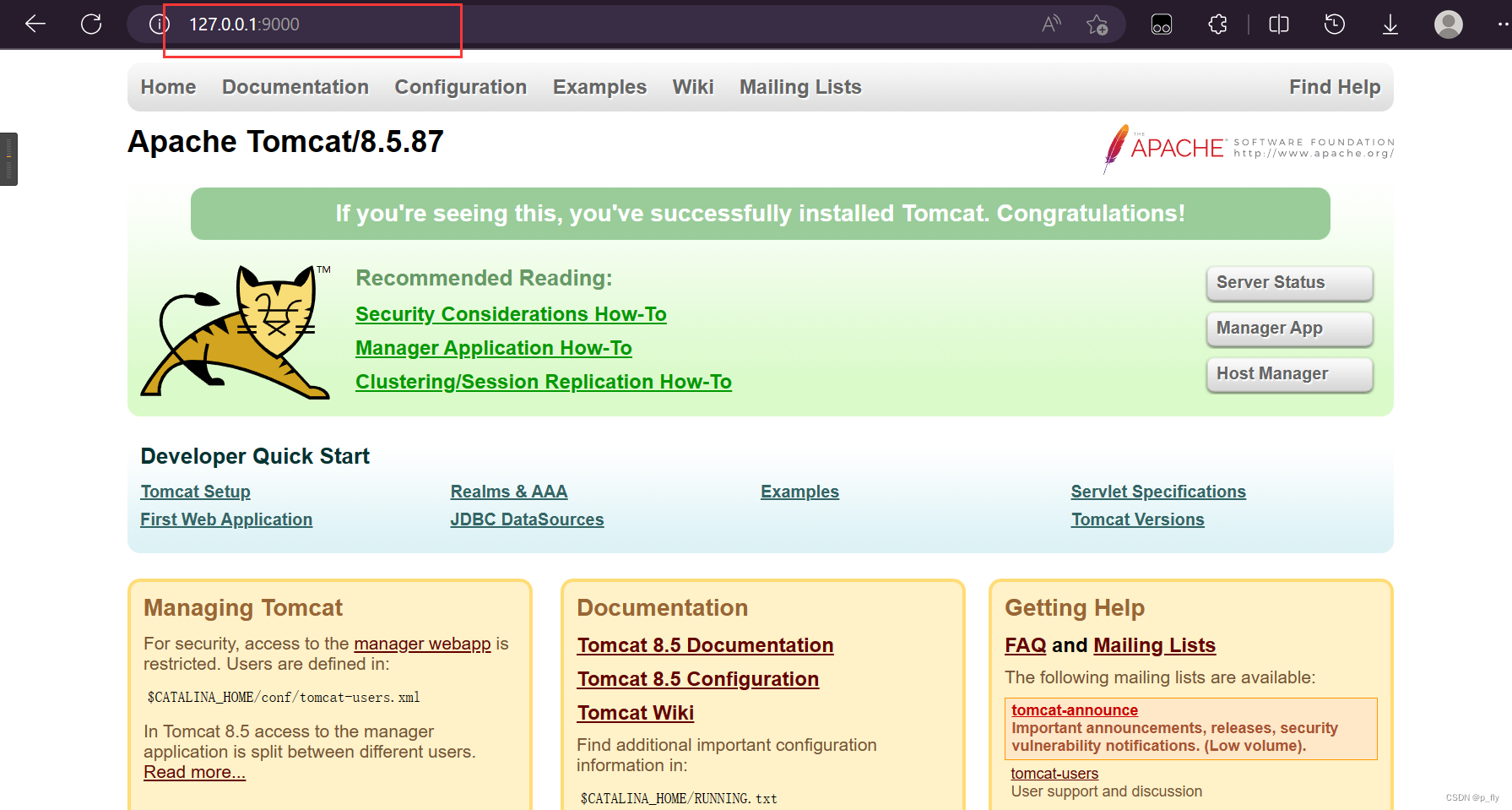Reload the page with the refresh icon
This screenshot has height=810, width=1512.
91,24
